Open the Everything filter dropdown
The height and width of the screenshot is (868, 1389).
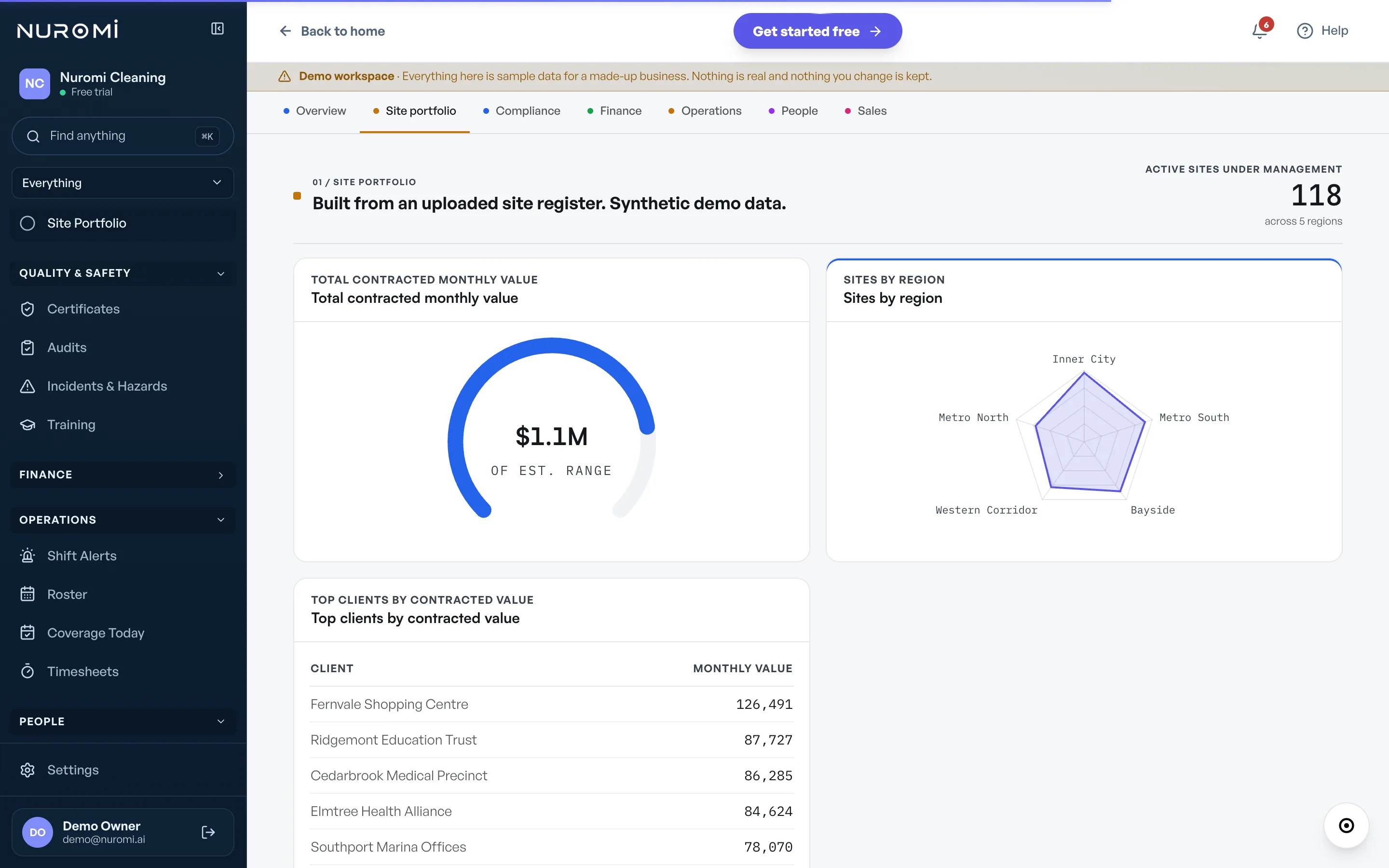(x=123, y=183)
